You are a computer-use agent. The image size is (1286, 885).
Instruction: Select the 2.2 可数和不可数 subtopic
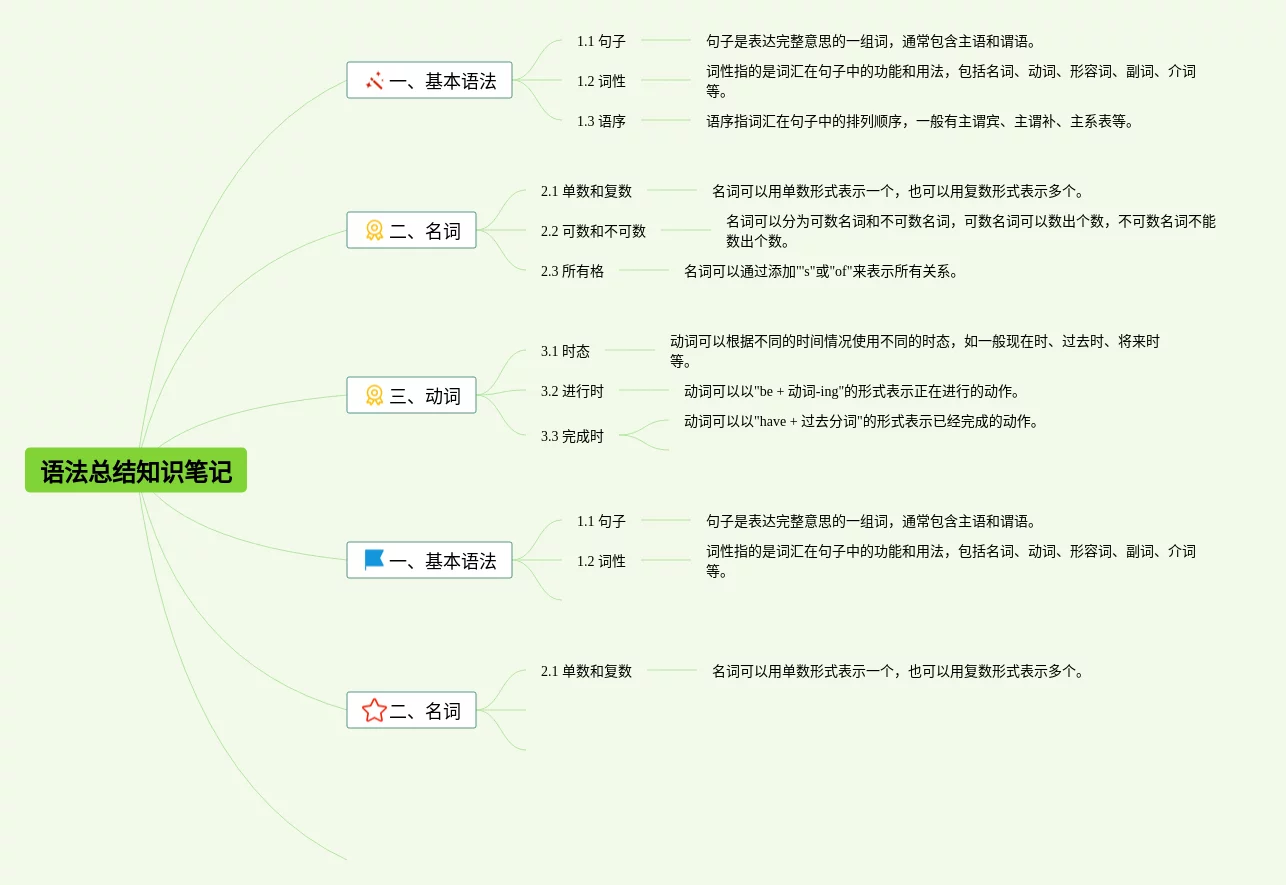[x=593, y=231]
